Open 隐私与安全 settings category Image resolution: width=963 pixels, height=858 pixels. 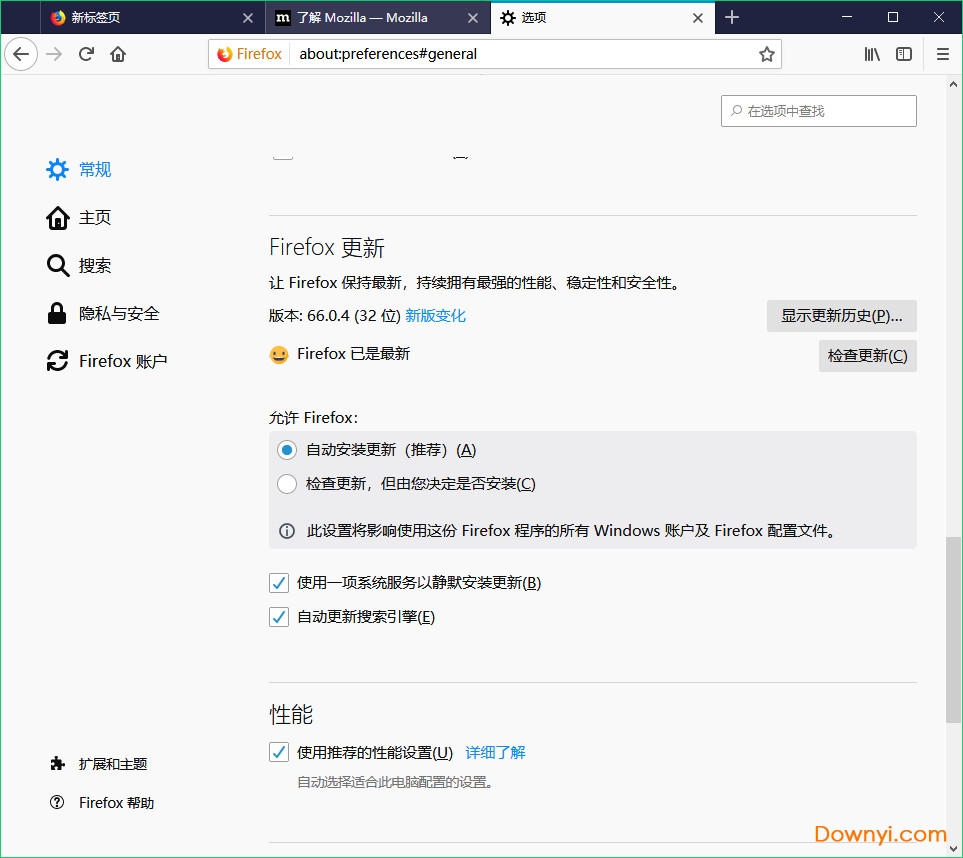[x=118, y=313]
